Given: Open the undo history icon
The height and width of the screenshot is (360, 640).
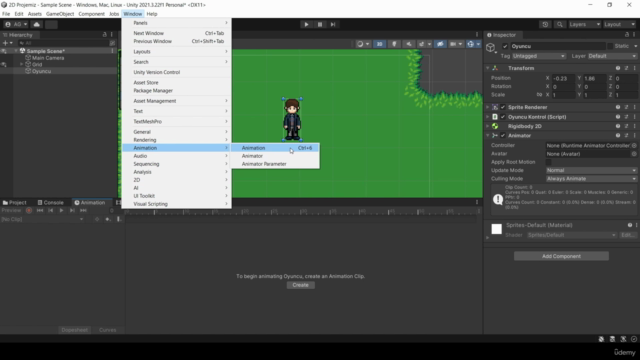Looking at the screenshot, I should point(545,24).
